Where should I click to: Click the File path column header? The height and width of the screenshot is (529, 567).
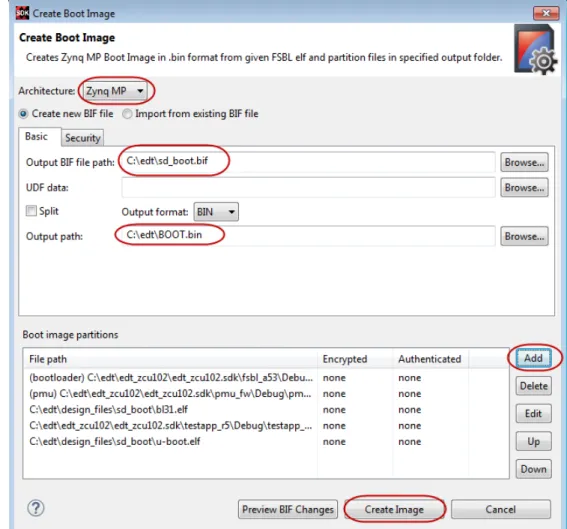[170, 359]
